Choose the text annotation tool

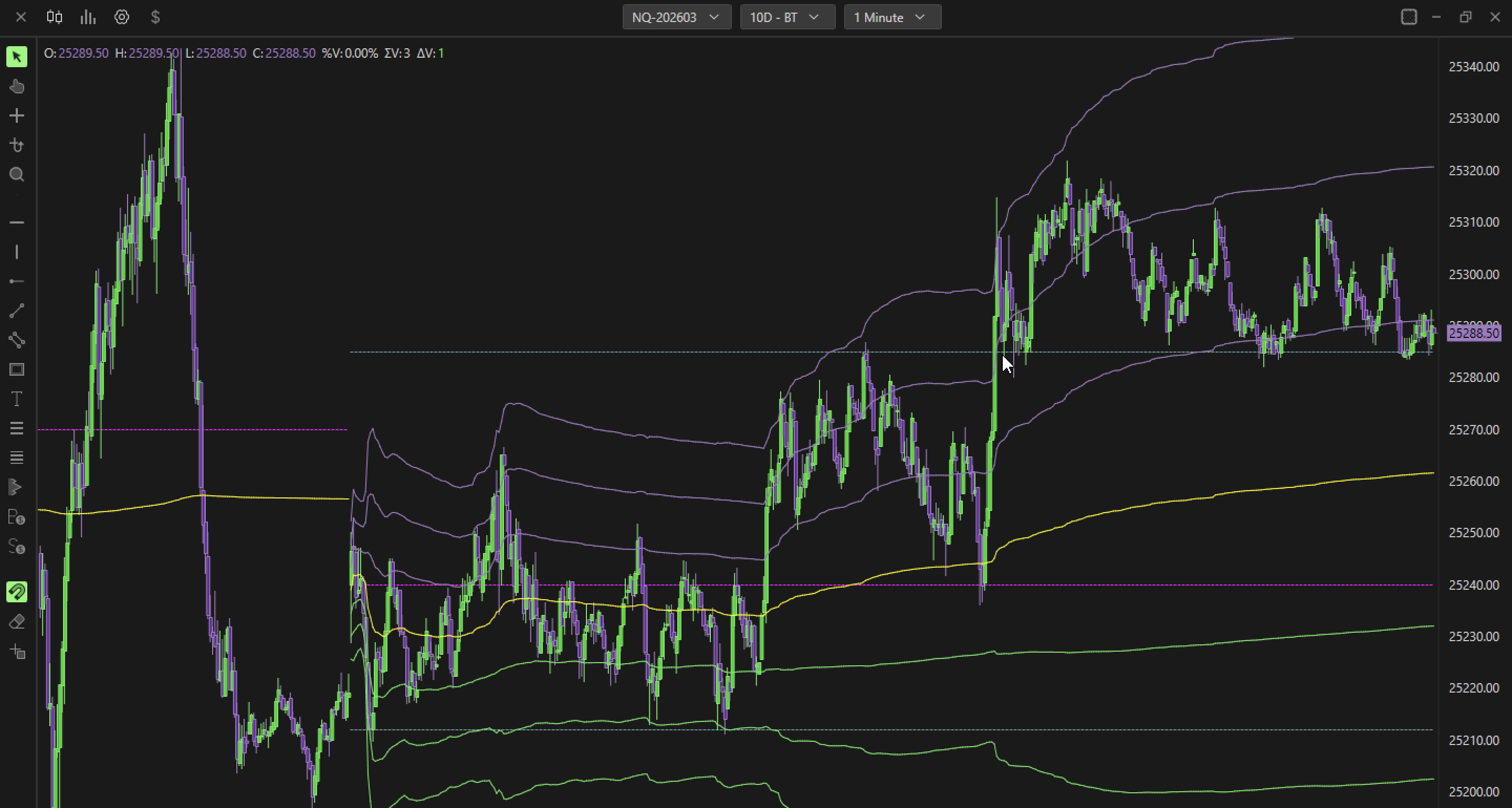(16, 399)
